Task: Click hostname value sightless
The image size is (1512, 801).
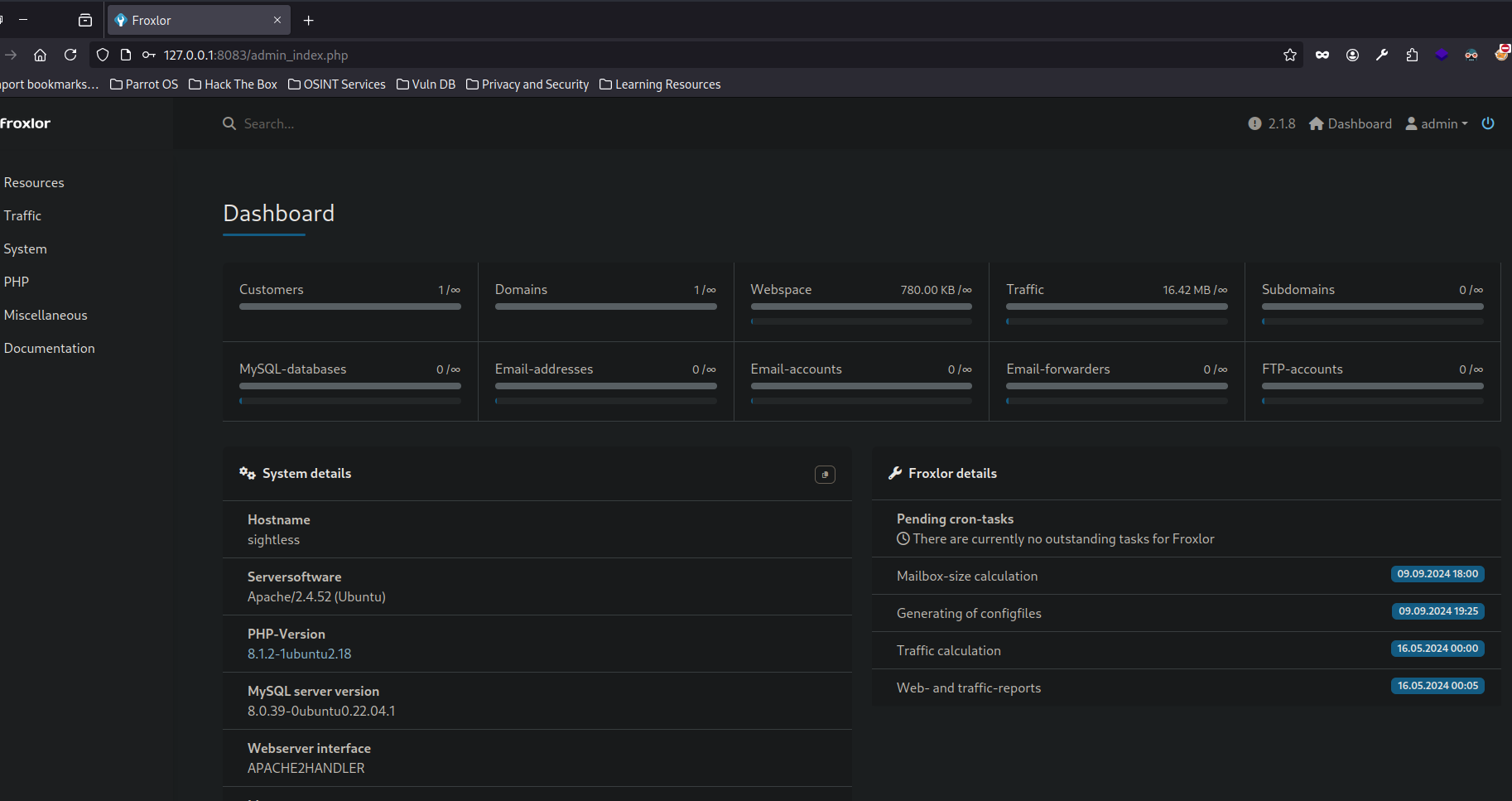Action: coord(273,539)
